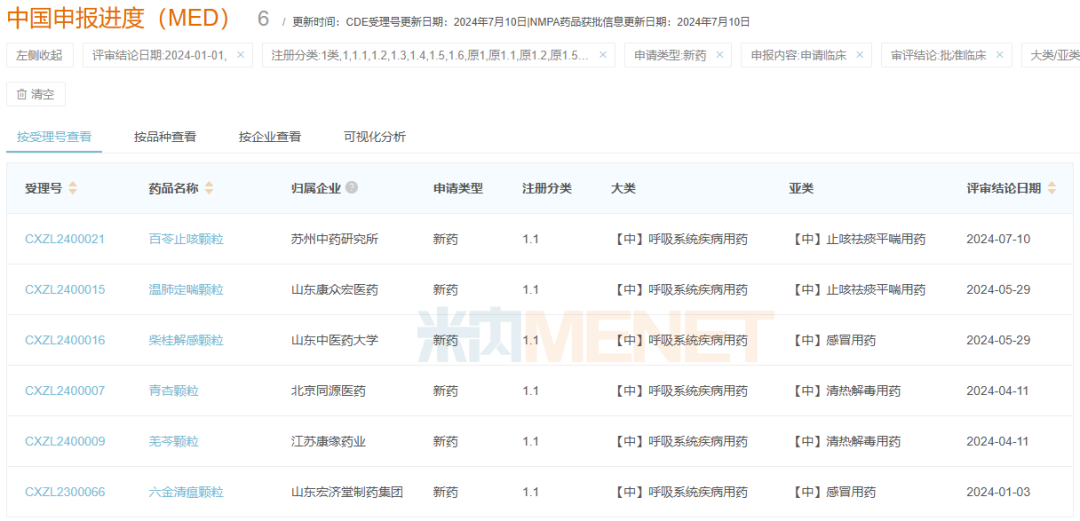Click 【中】止咳祛痰平喘用药 in 百苓止咳颗粒 row
The height and width of the screenshot is (521, 1080).
pos(858,239)
